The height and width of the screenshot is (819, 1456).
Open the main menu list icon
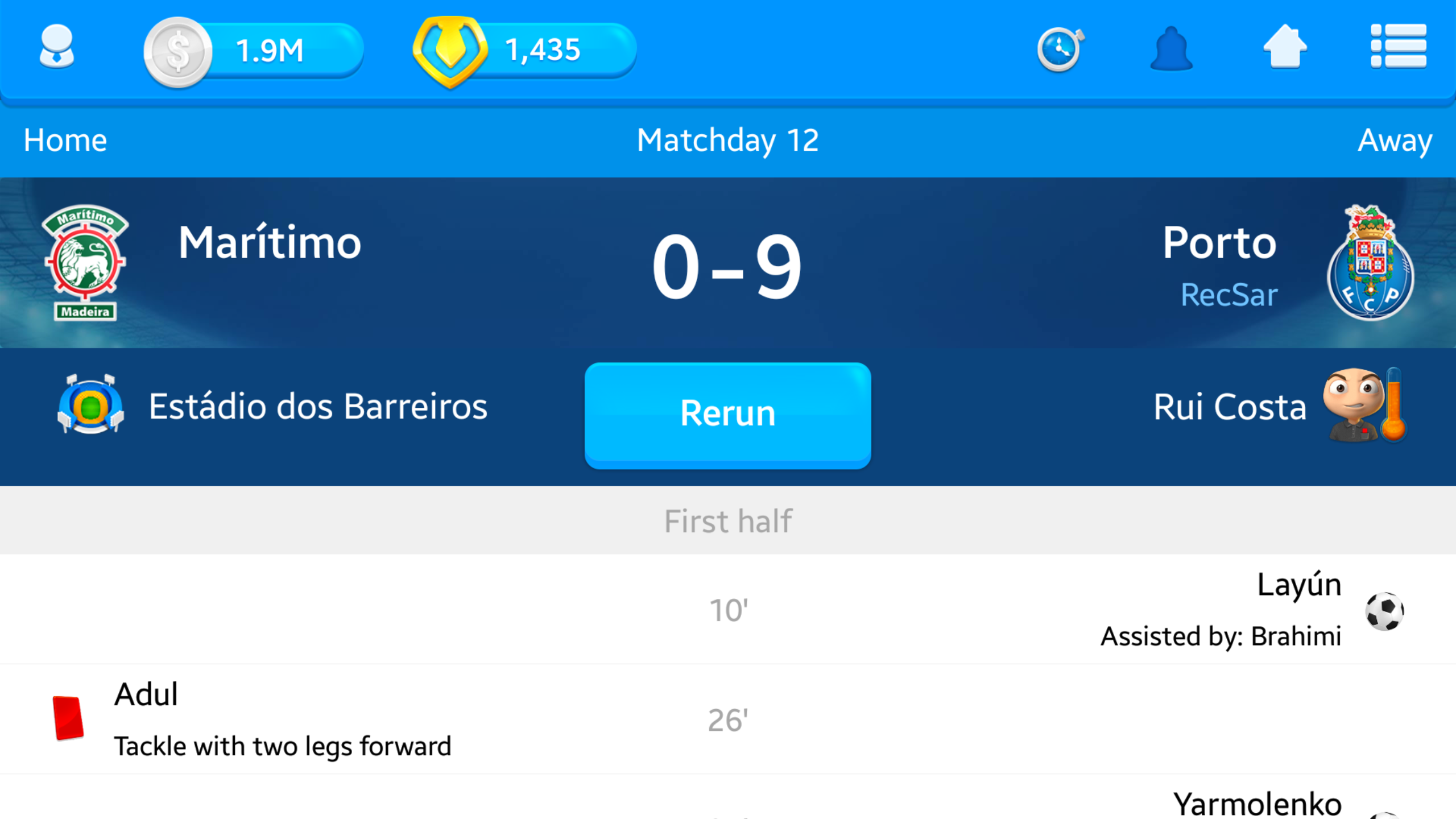tap(1398, 47)
